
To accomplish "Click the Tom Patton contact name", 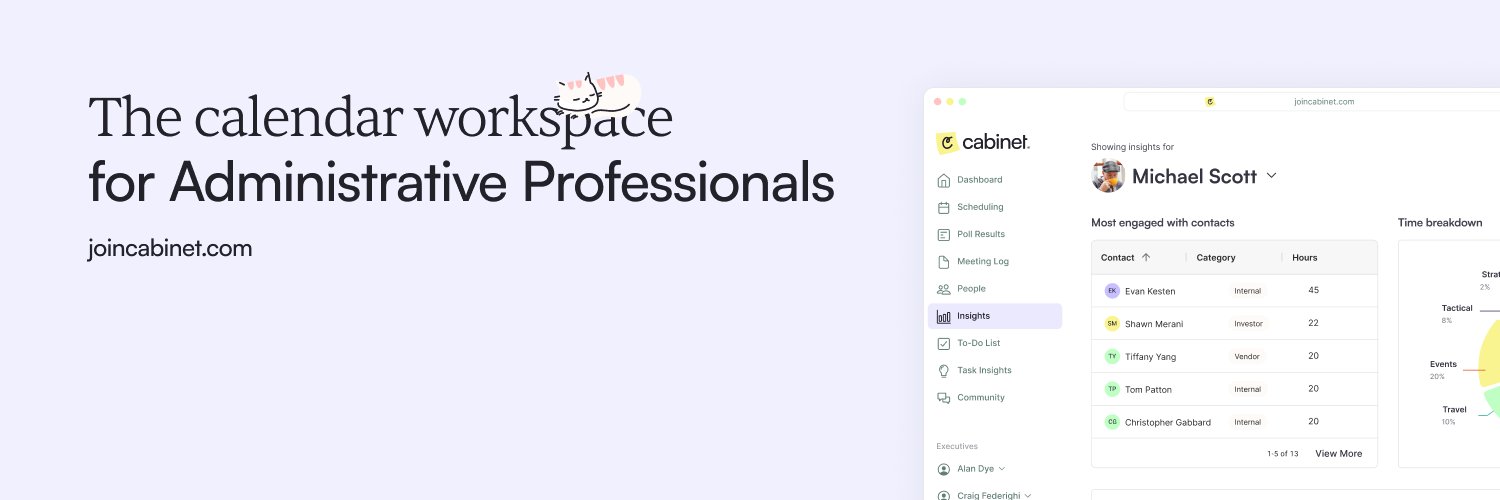I will coord(1148,389).
